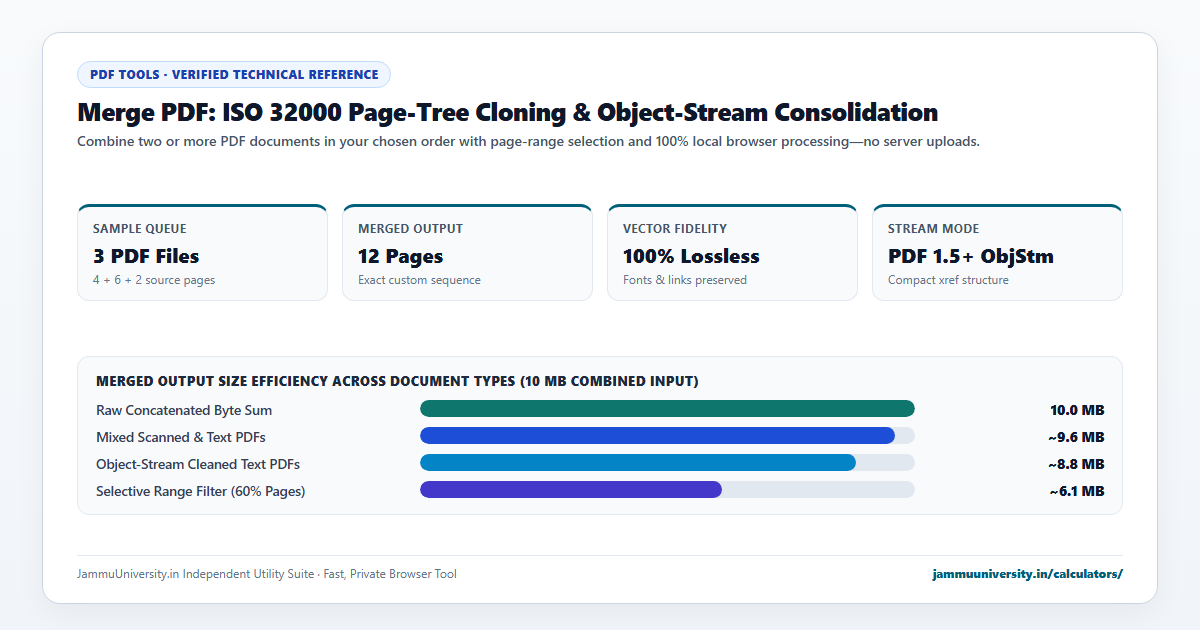Click the ~6.1 MB value
This screenshot has height=630, width=1200.
click(1077, 491)
